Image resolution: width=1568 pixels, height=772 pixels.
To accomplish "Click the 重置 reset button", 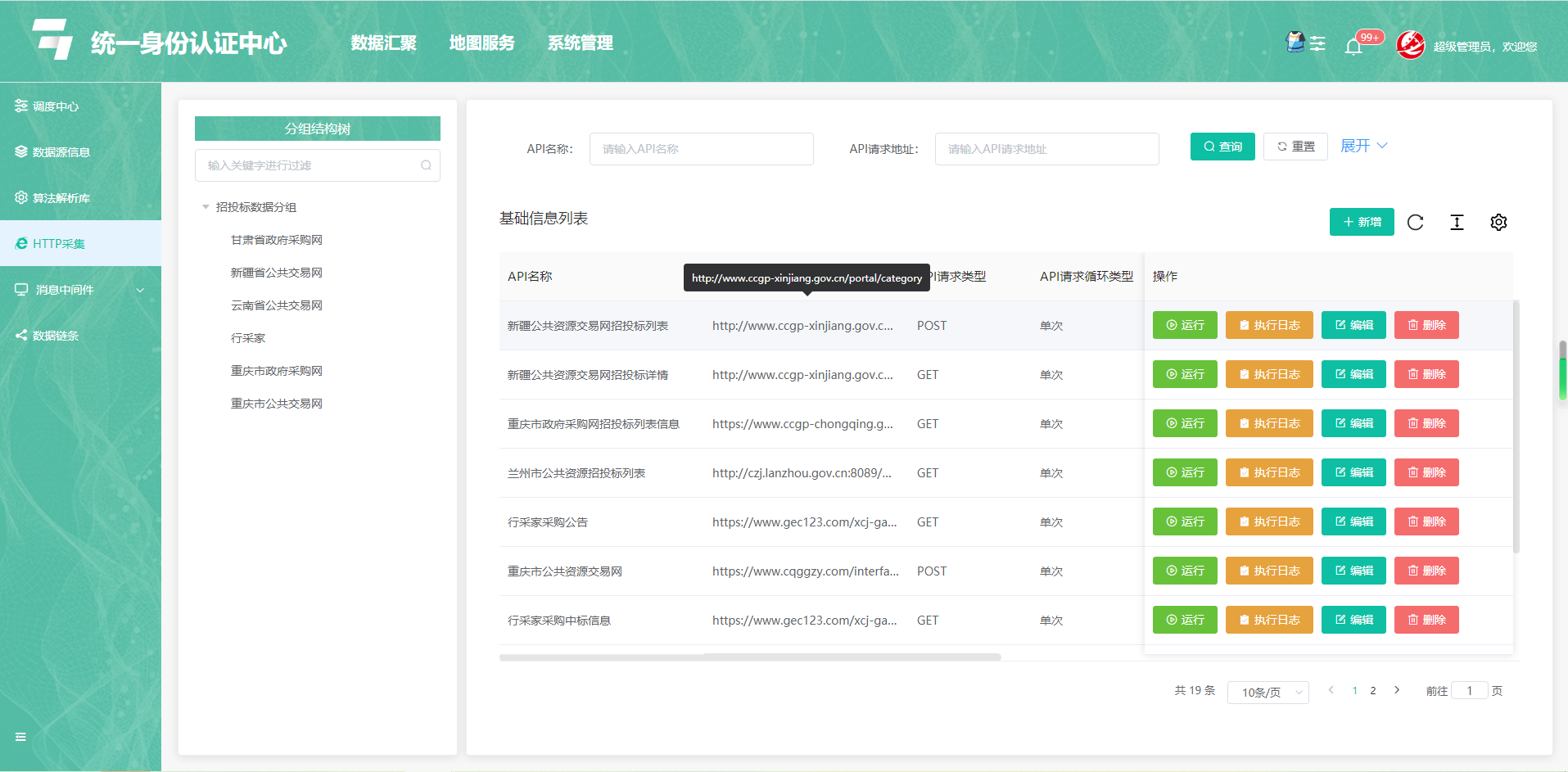I will click(1295, 147).
